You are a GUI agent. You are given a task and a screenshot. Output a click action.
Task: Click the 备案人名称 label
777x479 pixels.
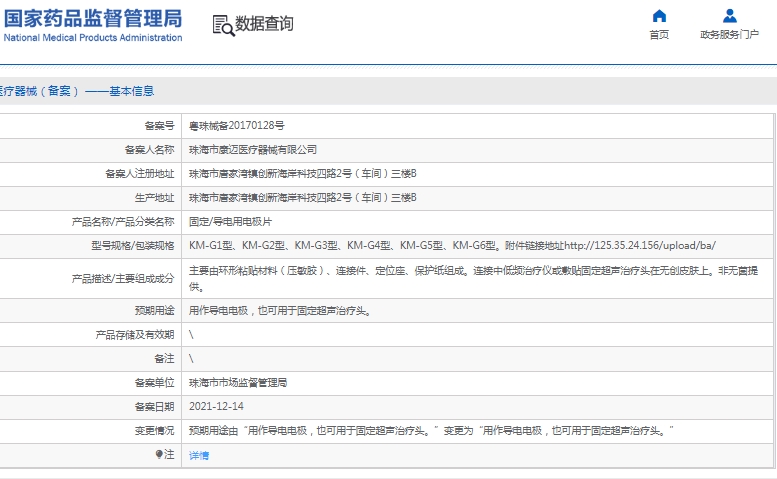[150, 150]
